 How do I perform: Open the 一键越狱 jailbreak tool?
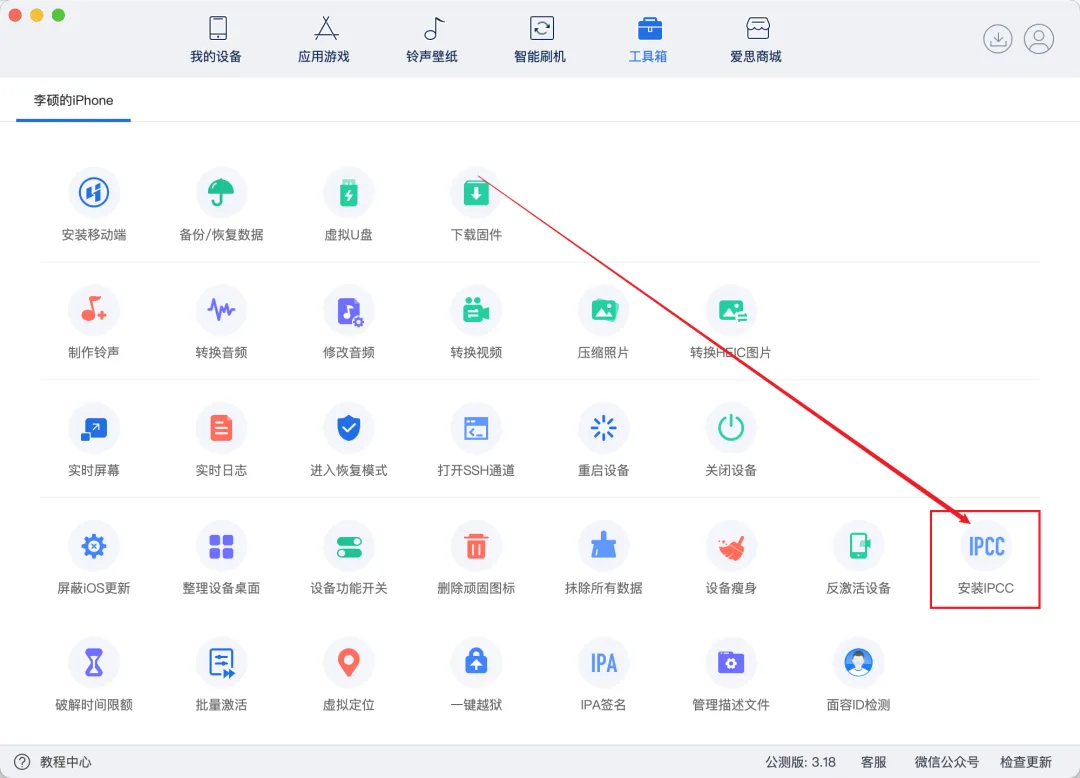click(476, 663)
